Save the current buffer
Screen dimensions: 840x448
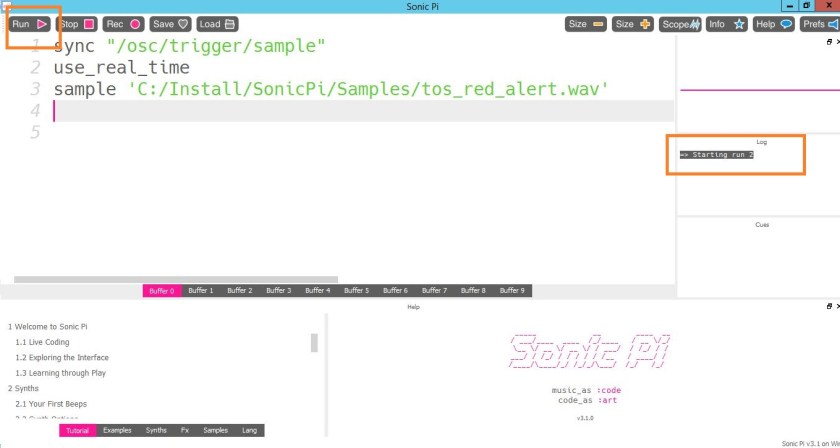click(170, 23)
